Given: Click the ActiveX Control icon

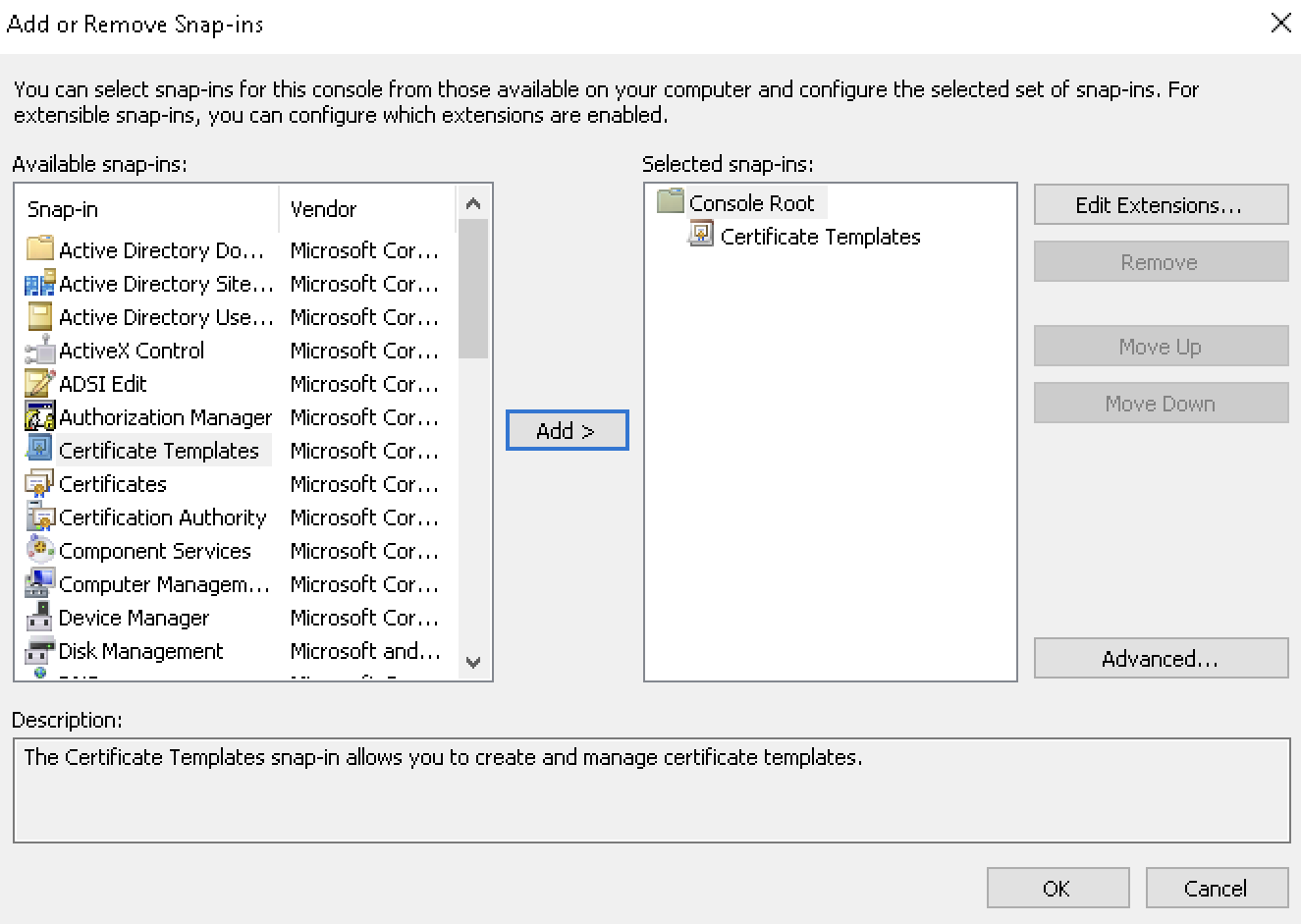Looking at the screenshot, I should (x=39, y=351).
